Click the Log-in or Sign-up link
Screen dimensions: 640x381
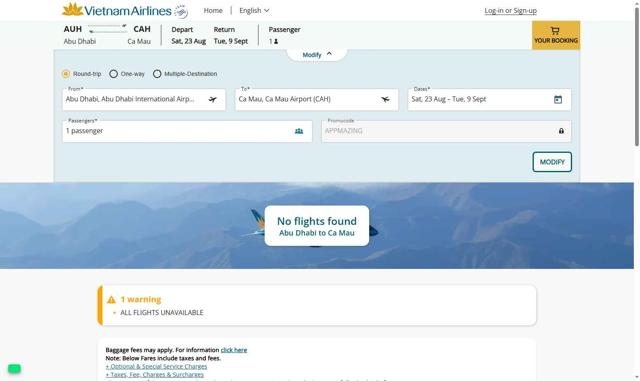511,11
